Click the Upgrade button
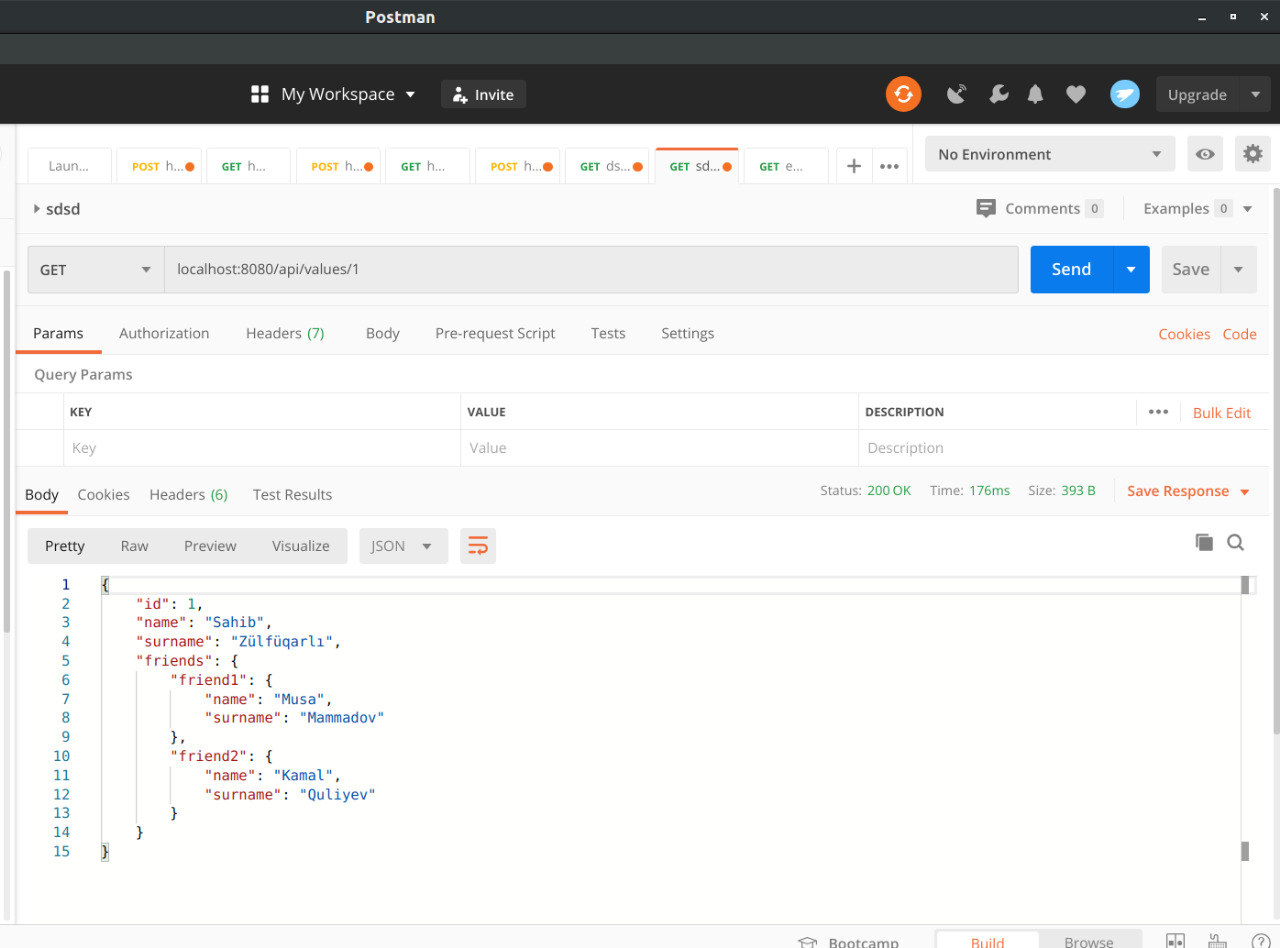 point(1197,94)
